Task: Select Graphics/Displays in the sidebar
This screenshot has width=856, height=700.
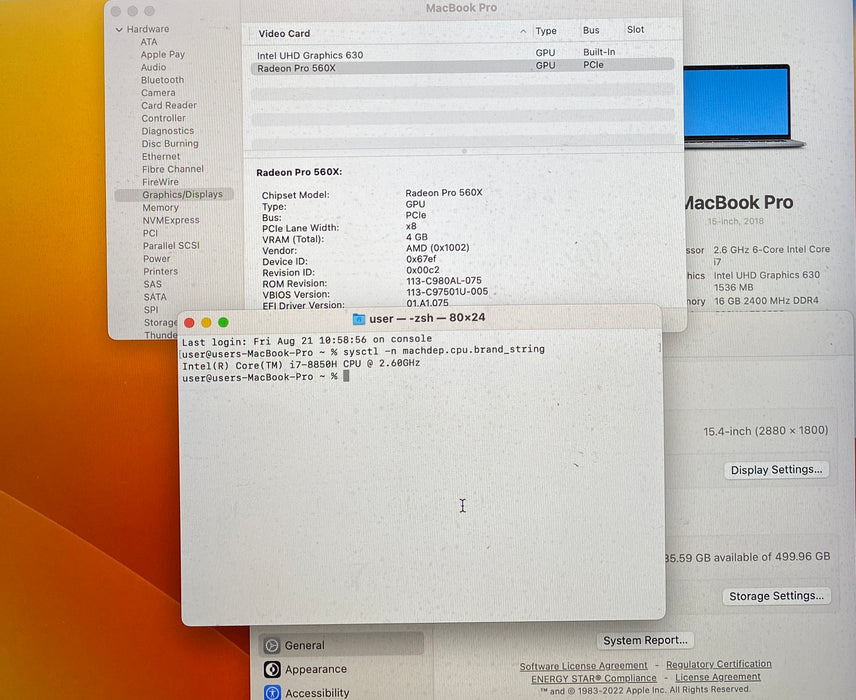Action: (174, 194)
